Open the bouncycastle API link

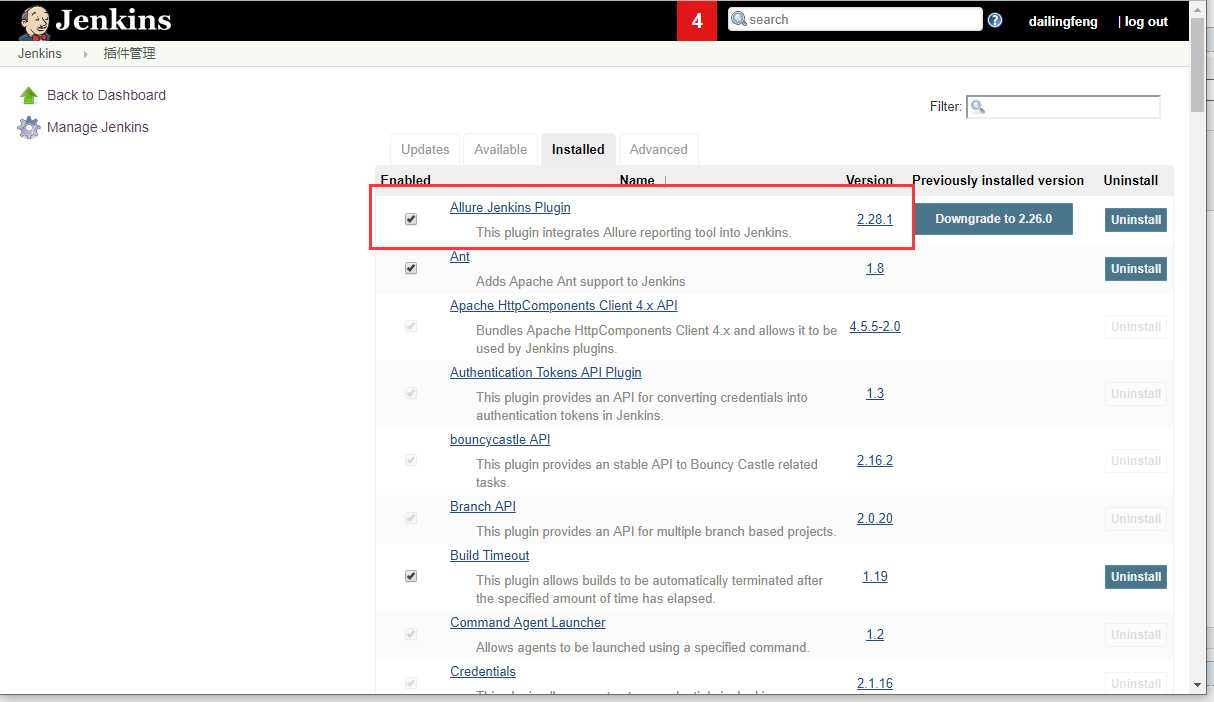pos(500,439)
